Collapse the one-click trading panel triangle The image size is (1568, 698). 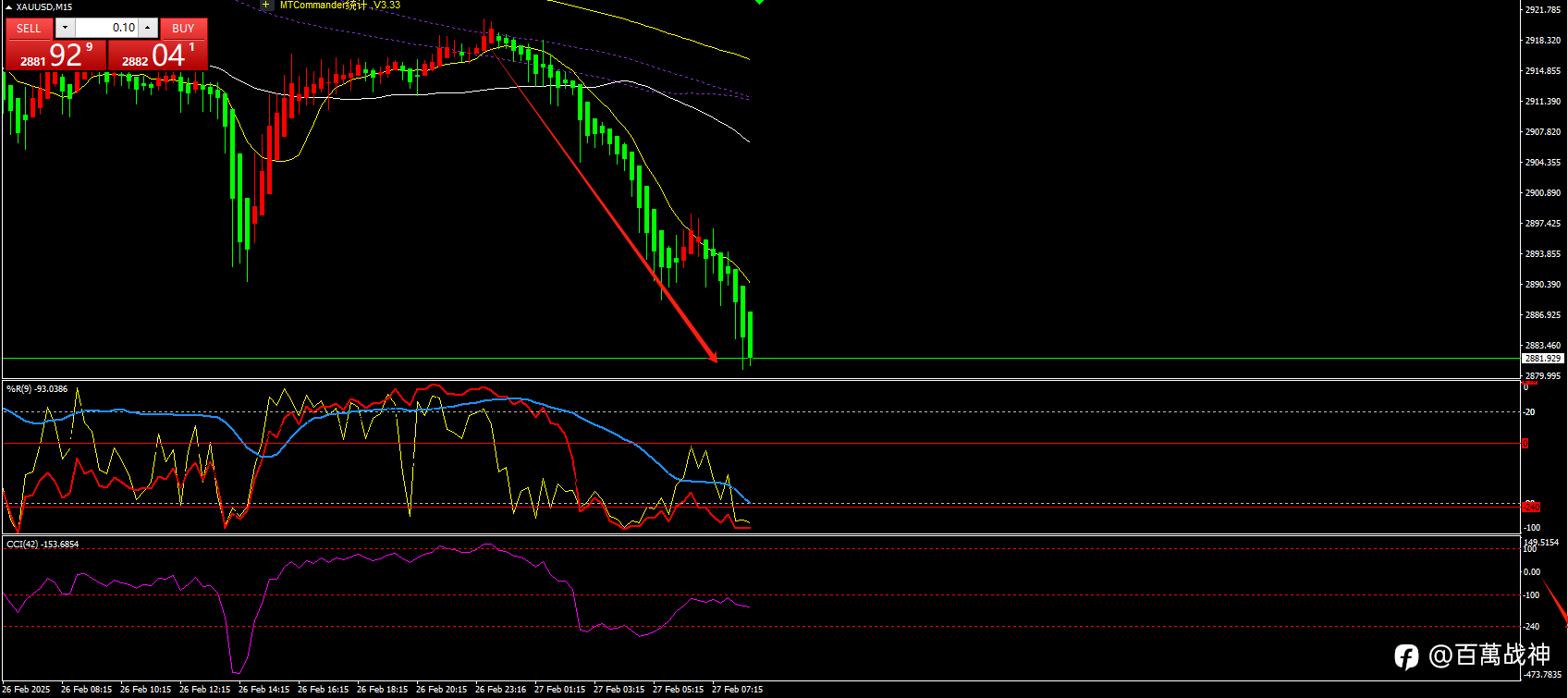[9, 6]
